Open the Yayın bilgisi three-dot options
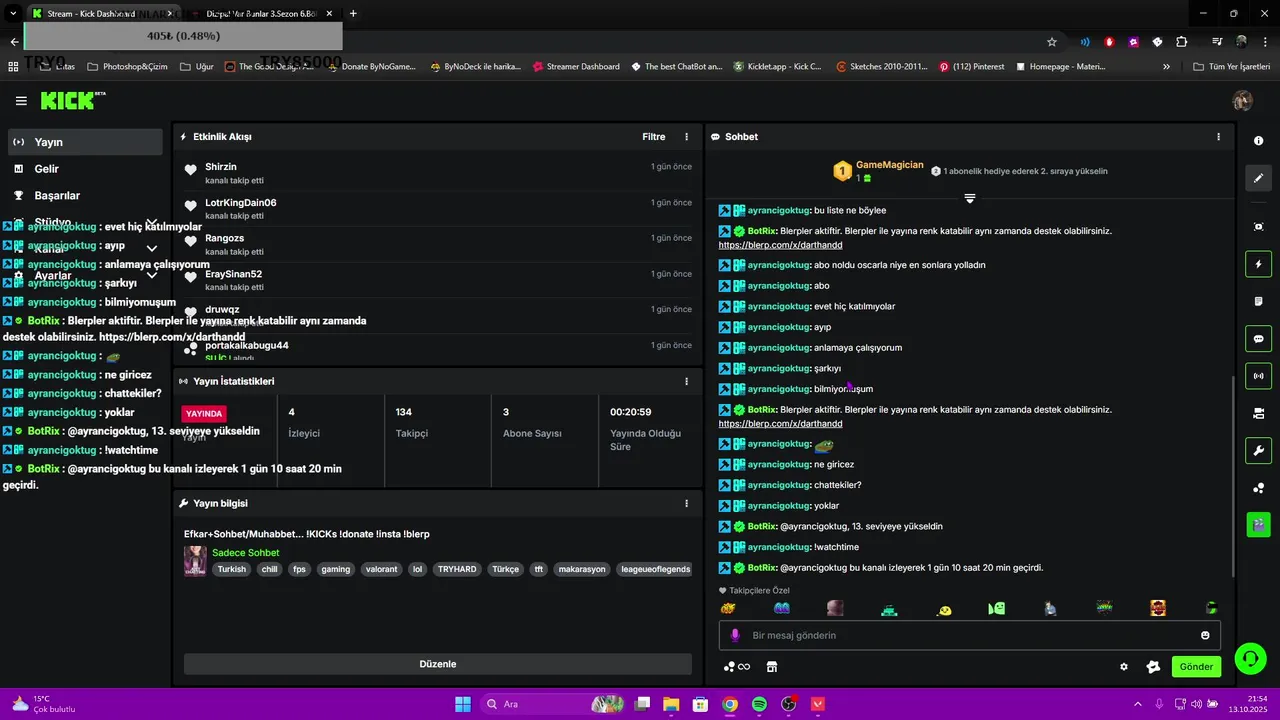This screenshot has width=1280, height=720. pyautogui.click(x=686, y=503)
